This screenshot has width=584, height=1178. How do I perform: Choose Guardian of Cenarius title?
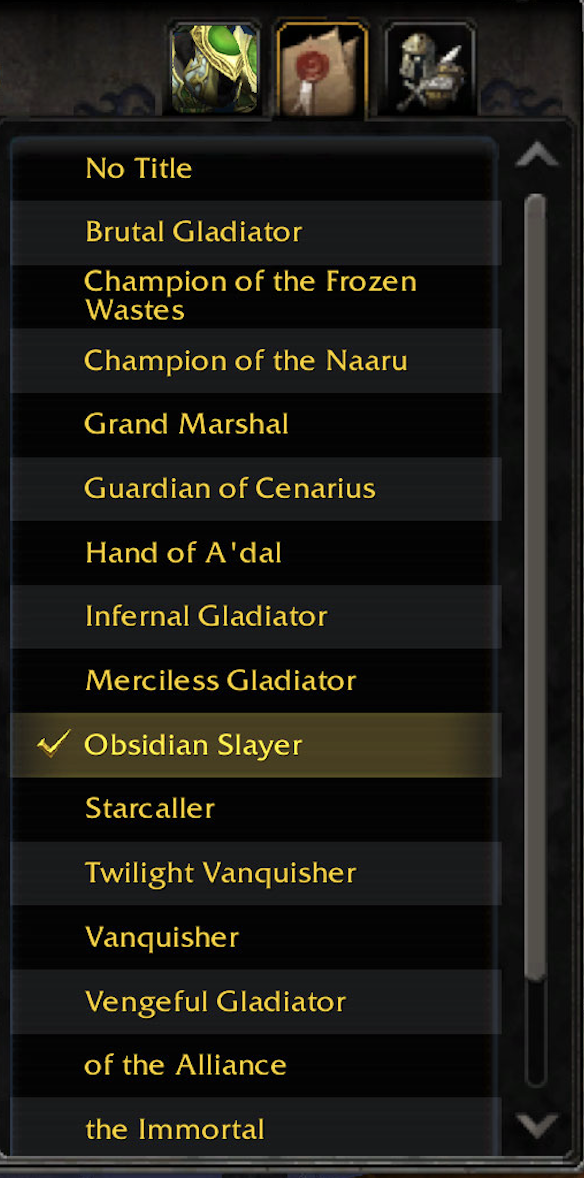256,488
